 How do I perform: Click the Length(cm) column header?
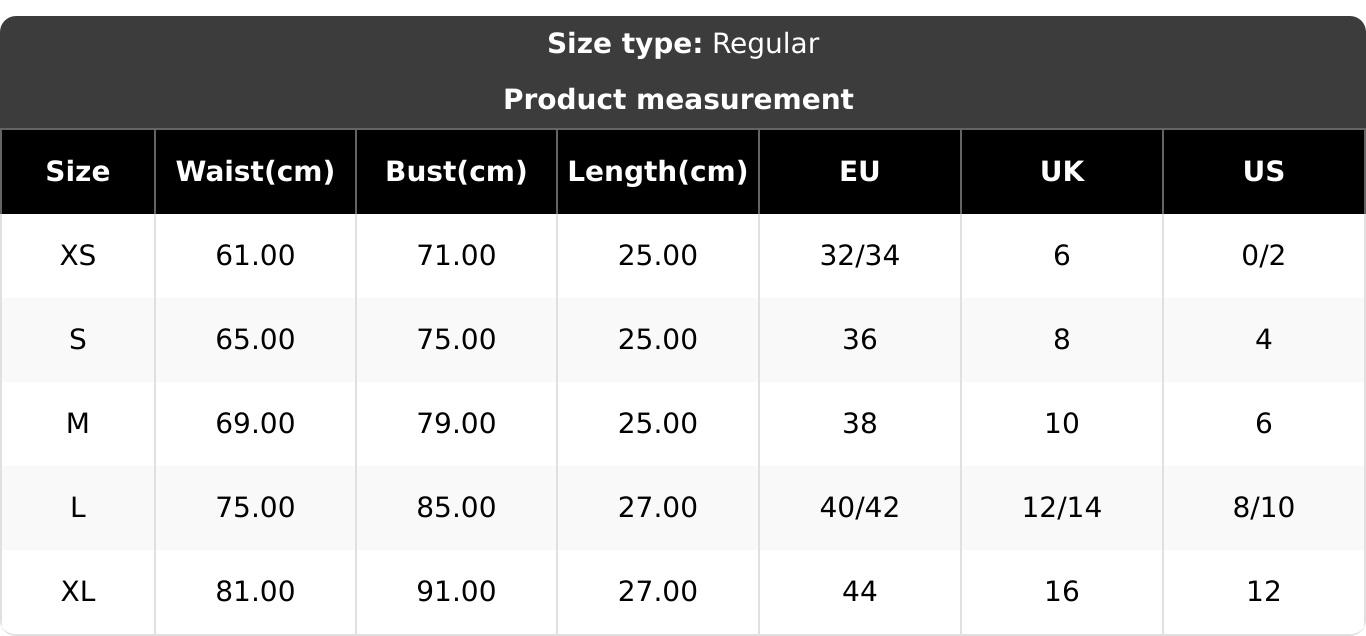coord(657,172)
